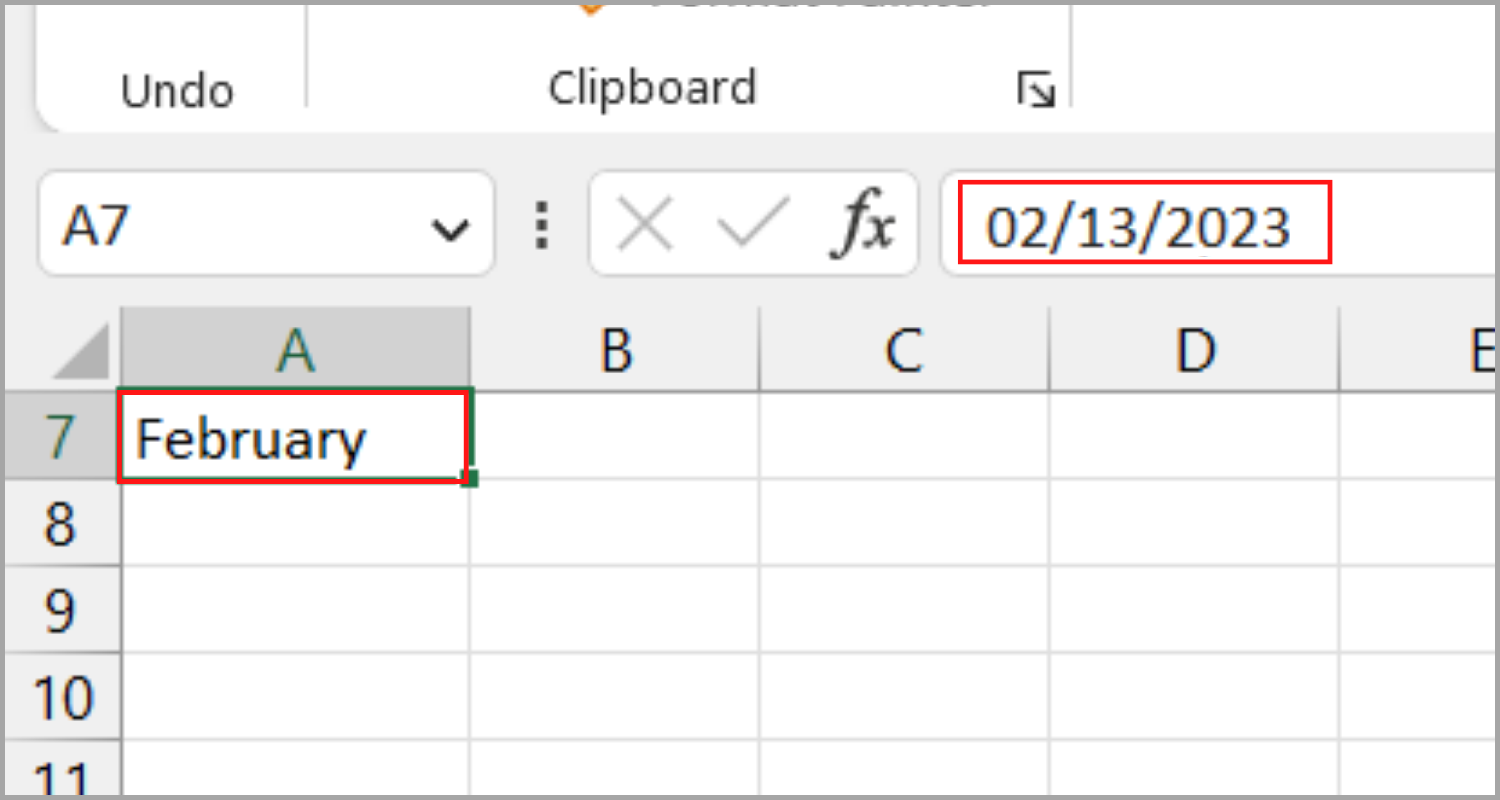The height and width of the screenshot is (800, 1500).
Task: Select column C header
Action: click(x=903, y=348)
